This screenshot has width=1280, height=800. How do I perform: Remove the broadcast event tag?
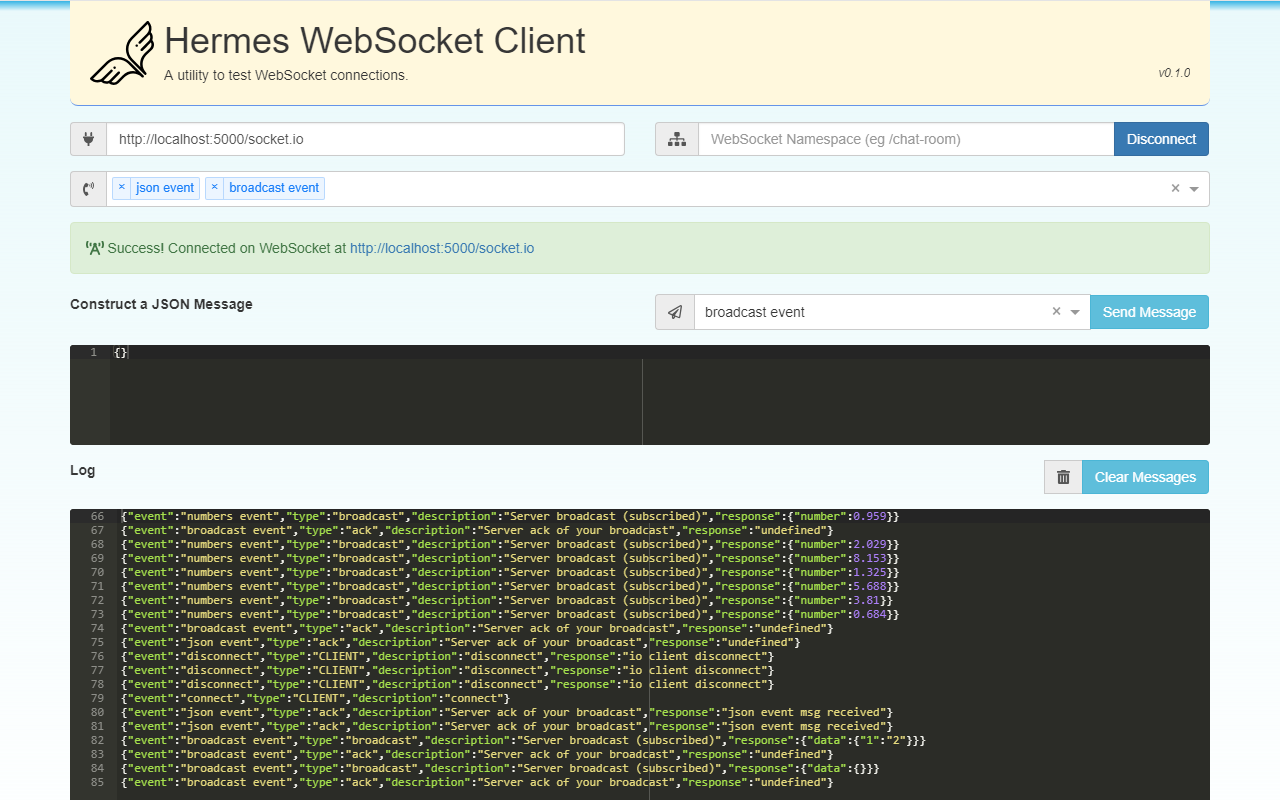click(214, 187)
